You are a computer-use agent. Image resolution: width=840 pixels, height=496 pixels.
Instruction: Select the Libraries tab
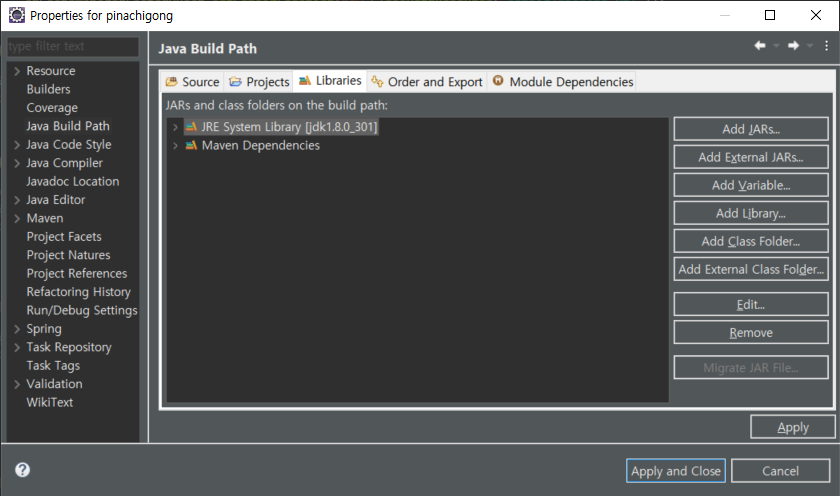330,81
